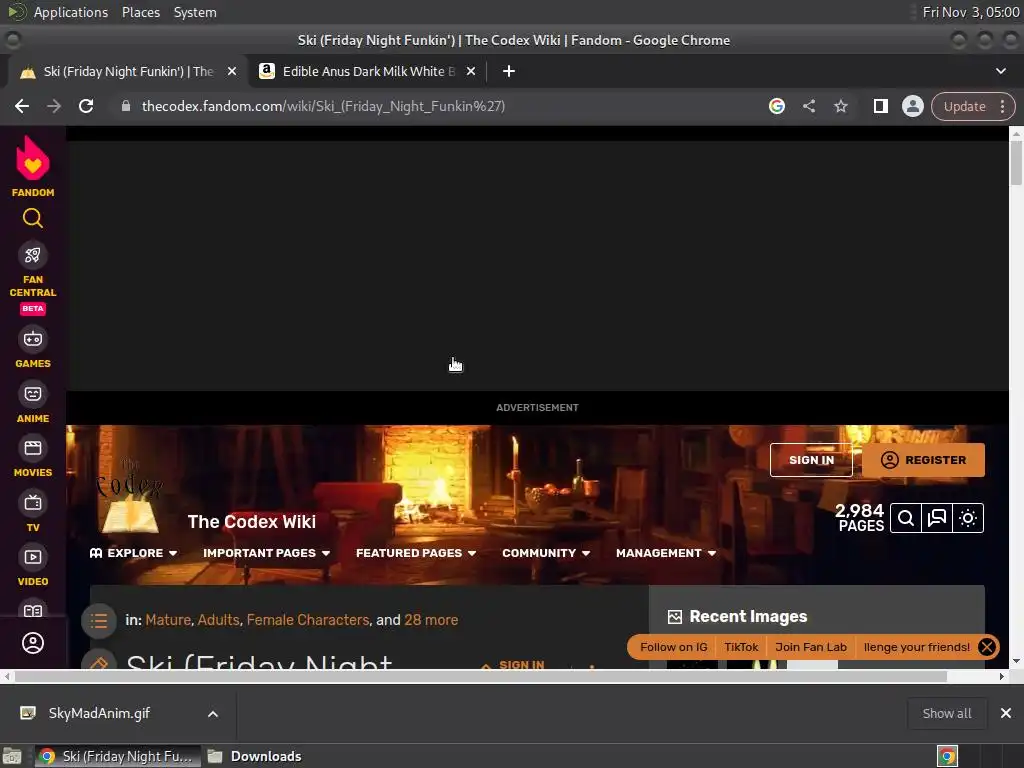Open Fandom sidebar search magnifier
This screenshot has width=1024, height=768.
coord(33,218)
